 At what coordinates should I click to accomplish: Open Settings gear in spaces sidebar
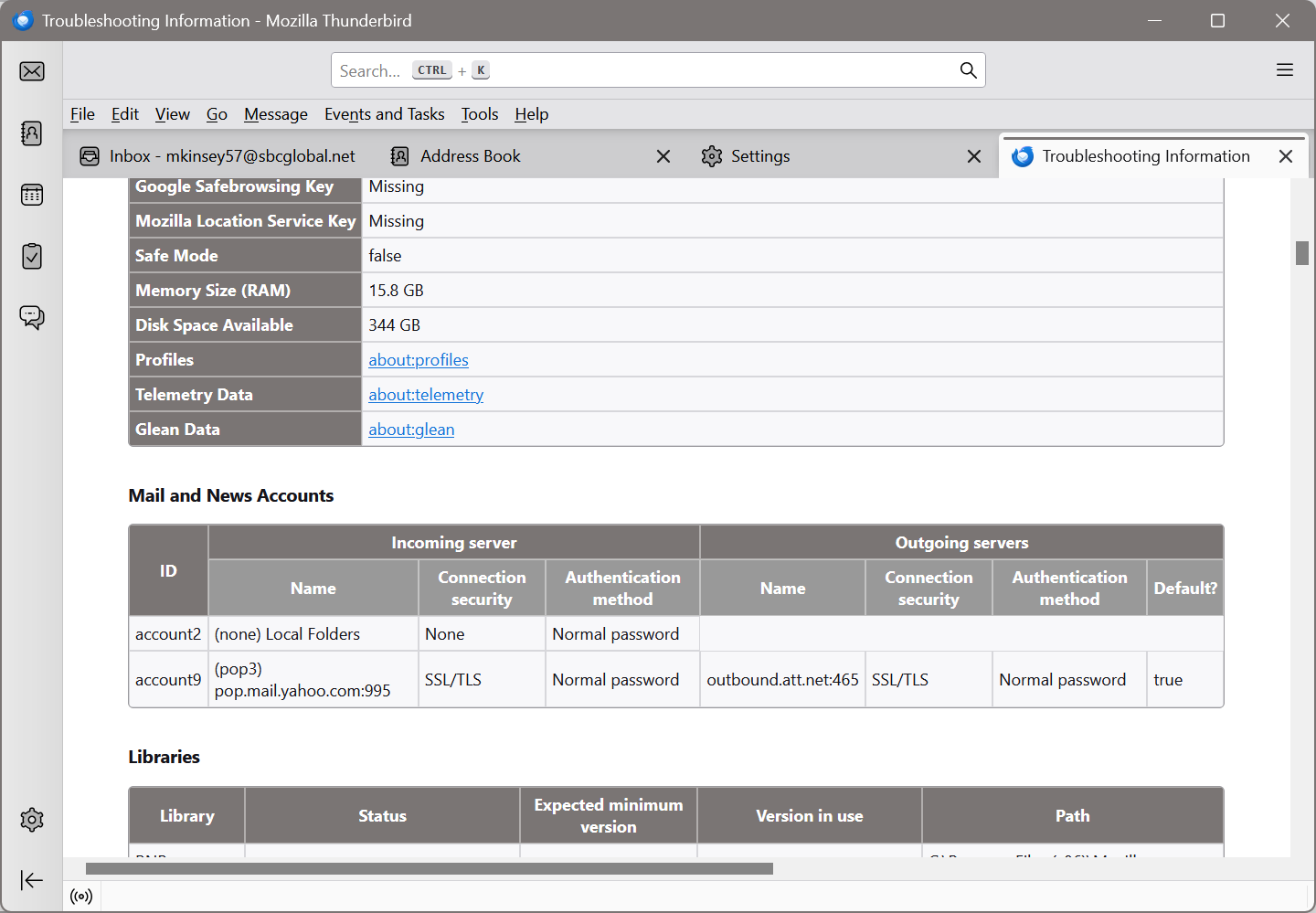pyautogui.click(x=32, y=820)
